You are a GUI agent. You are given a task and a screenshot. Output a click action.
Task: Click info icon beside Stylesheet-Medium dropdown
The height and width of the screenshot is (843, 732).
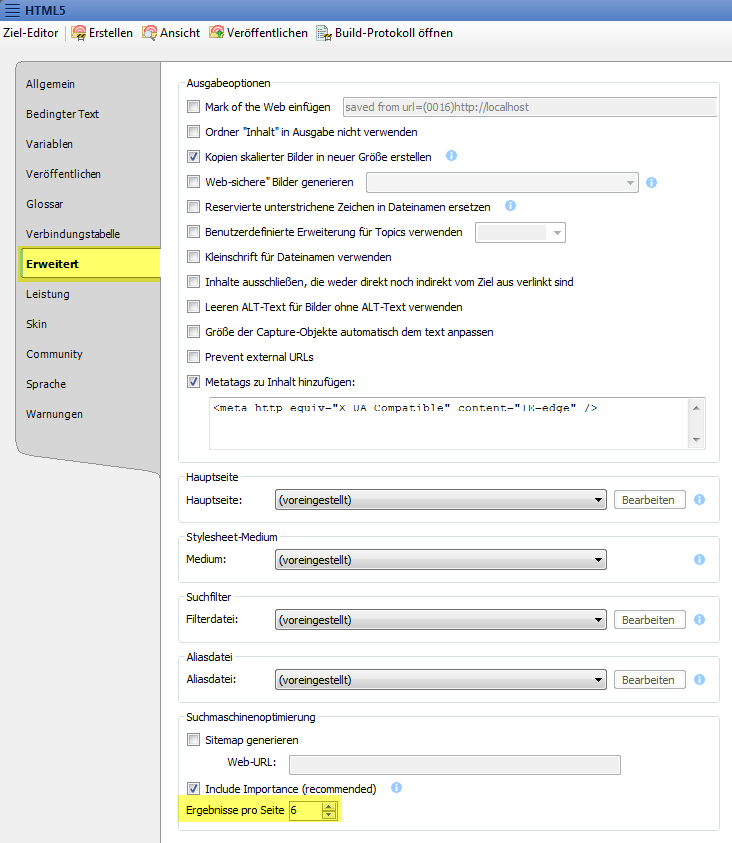(x=700, y=560)
